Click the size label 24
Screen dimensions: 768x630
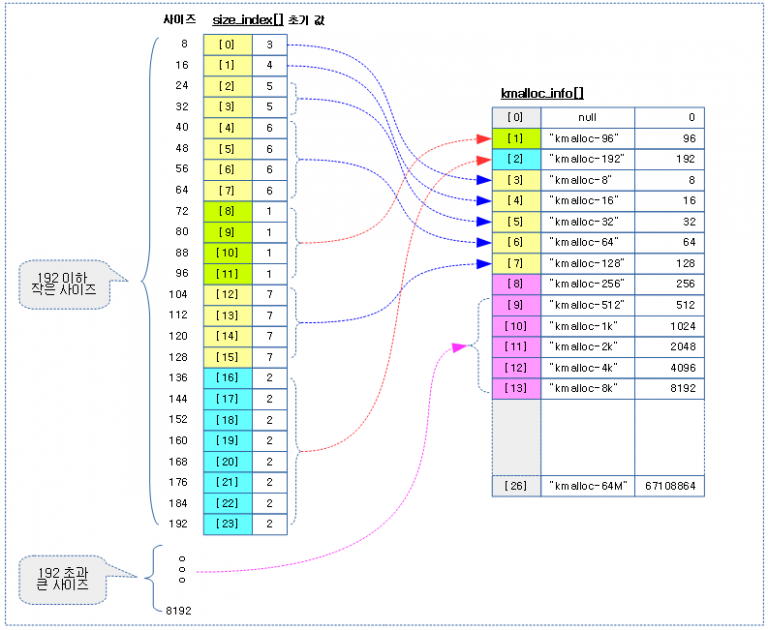[182, 85]
